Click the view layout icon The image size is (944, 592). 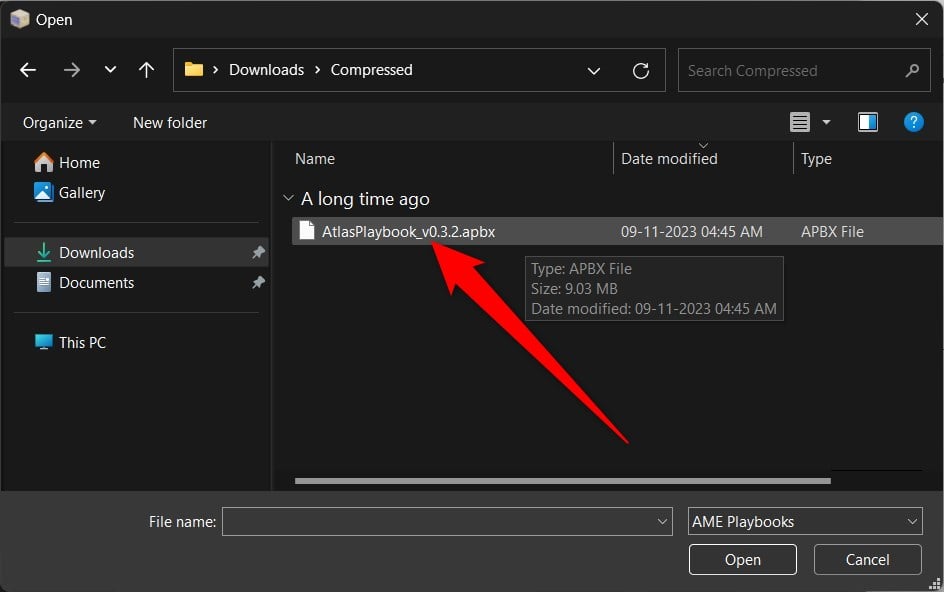800,122
